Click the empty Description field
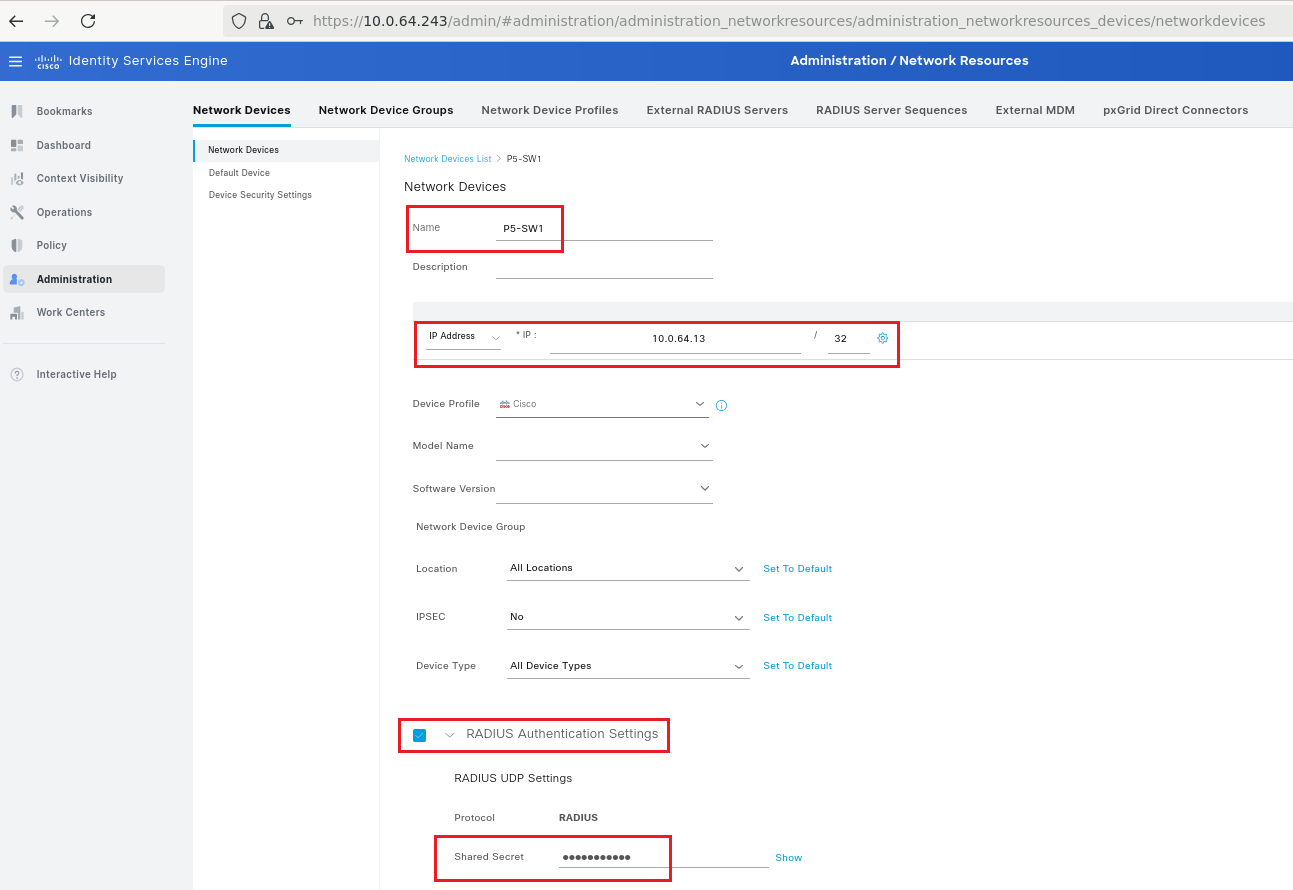 point(604,267)
